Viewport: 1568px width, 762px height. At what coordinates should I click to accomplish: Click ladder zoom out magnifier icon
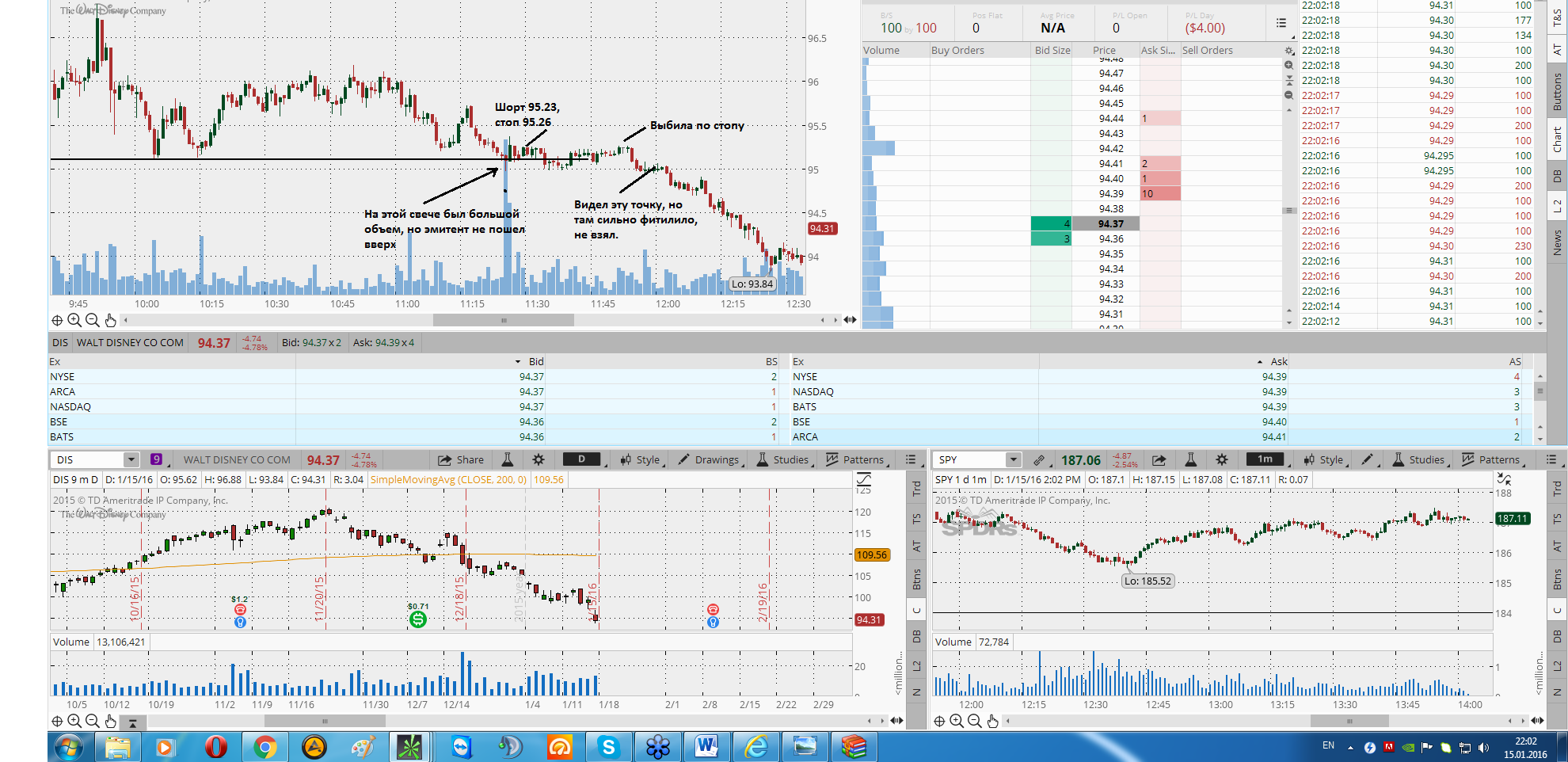[x=1288, y=95]
